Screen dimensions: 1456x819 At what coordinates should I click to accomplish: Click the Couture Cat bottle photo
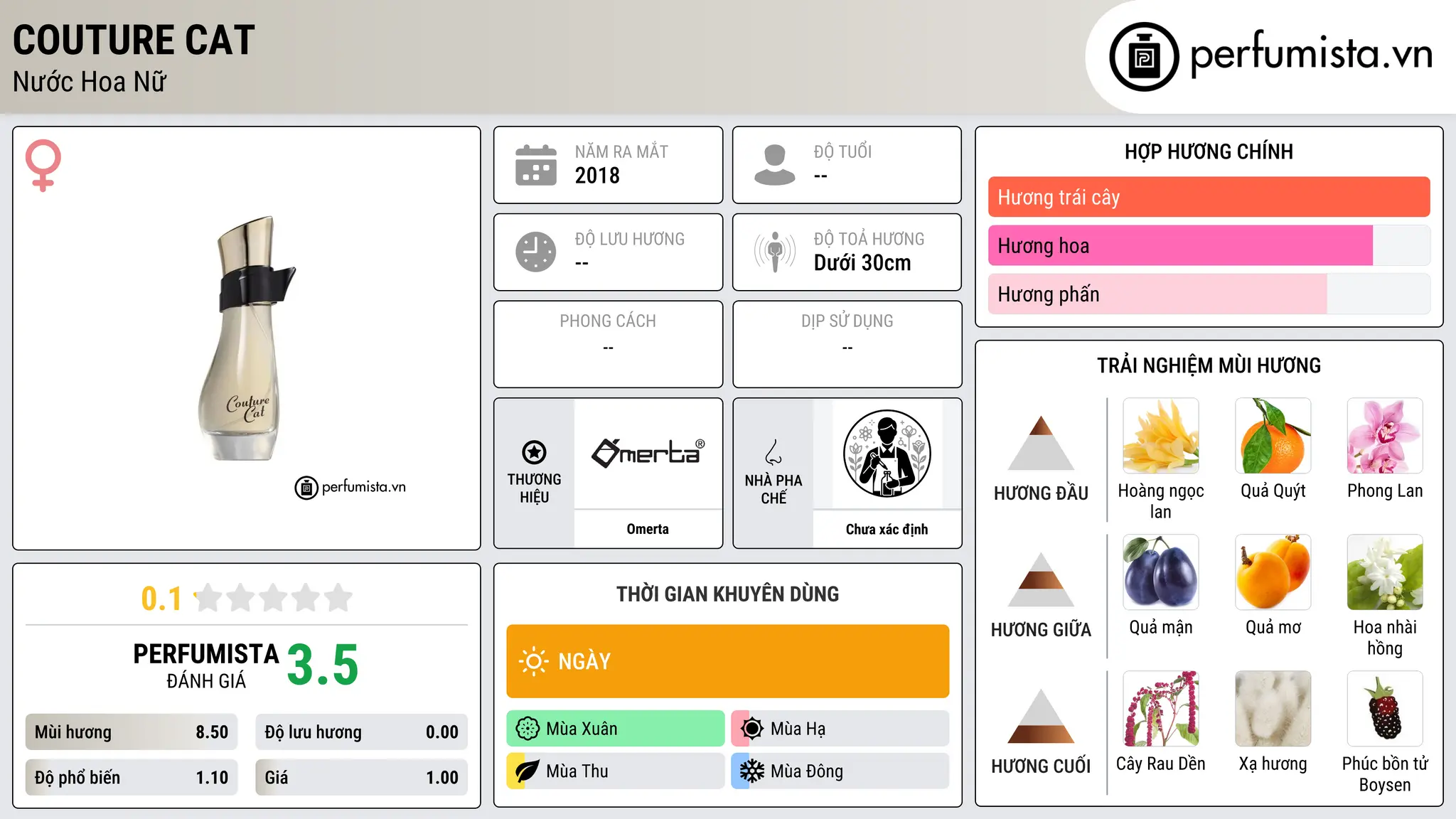[246, 338]
